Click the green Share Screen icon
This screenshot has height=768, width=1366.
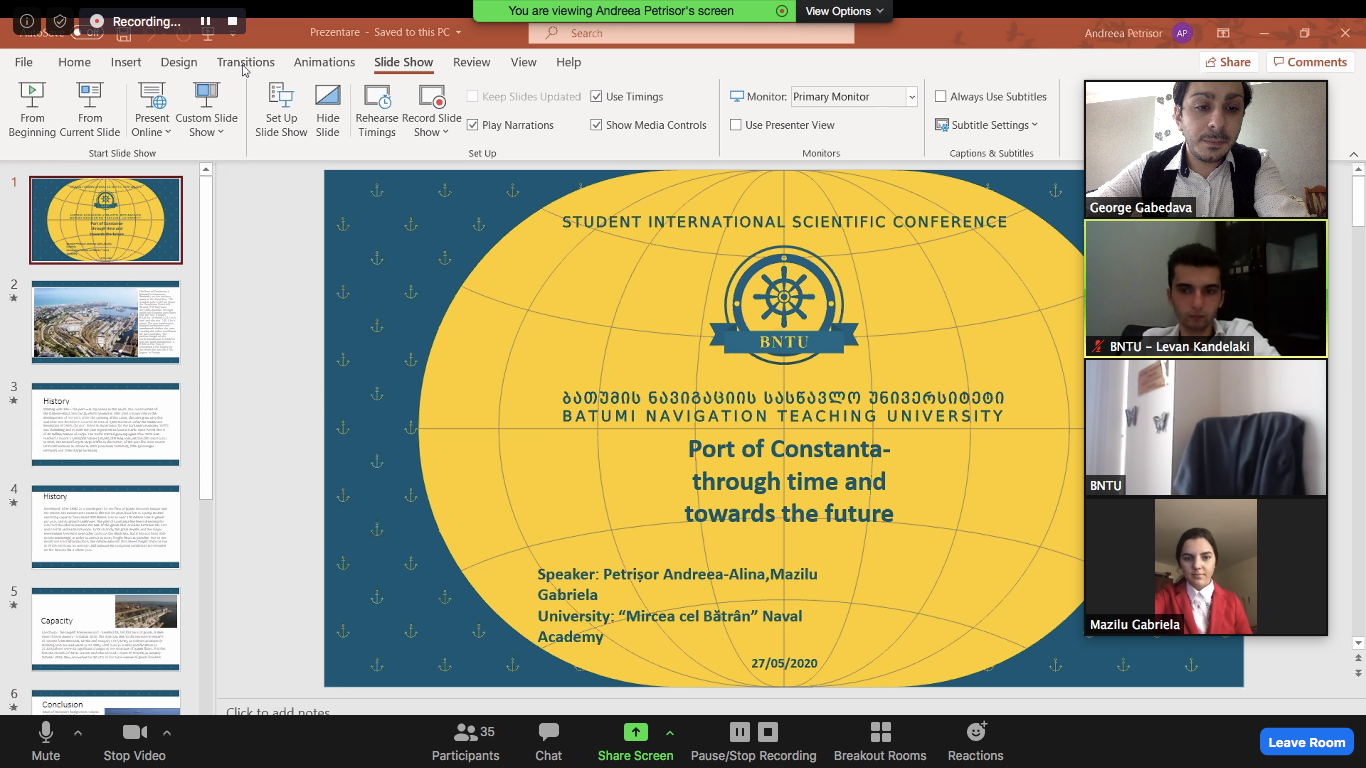click(x=635, y=732)
